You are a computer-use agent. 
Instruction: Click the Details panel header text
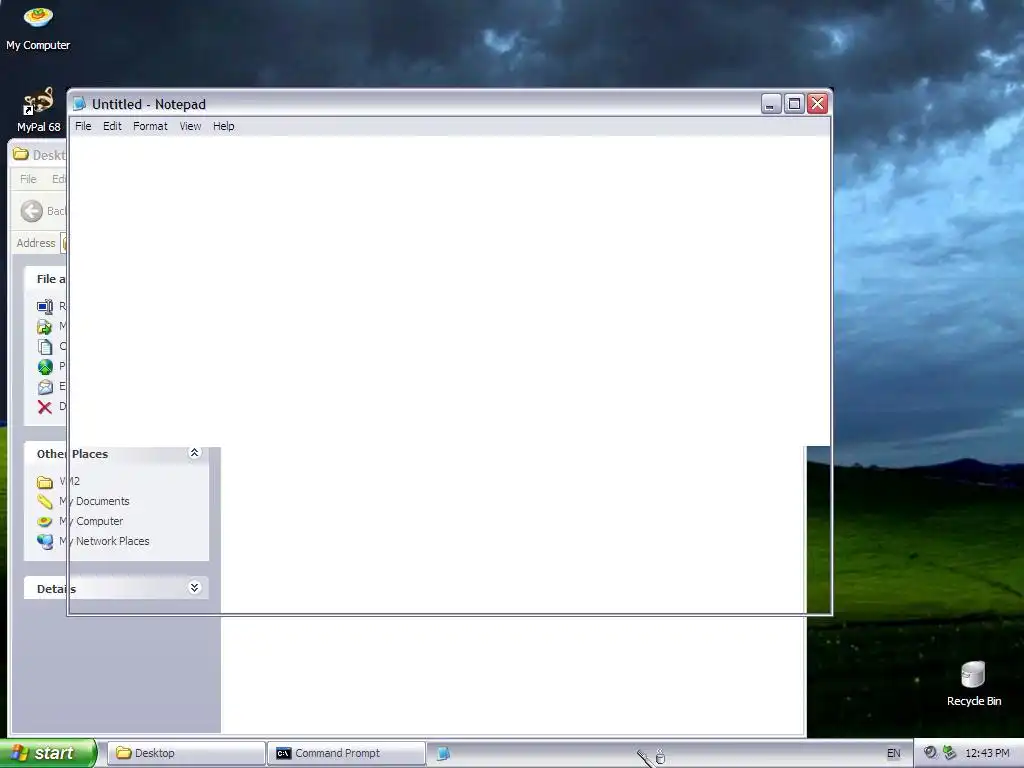(56, 588)
